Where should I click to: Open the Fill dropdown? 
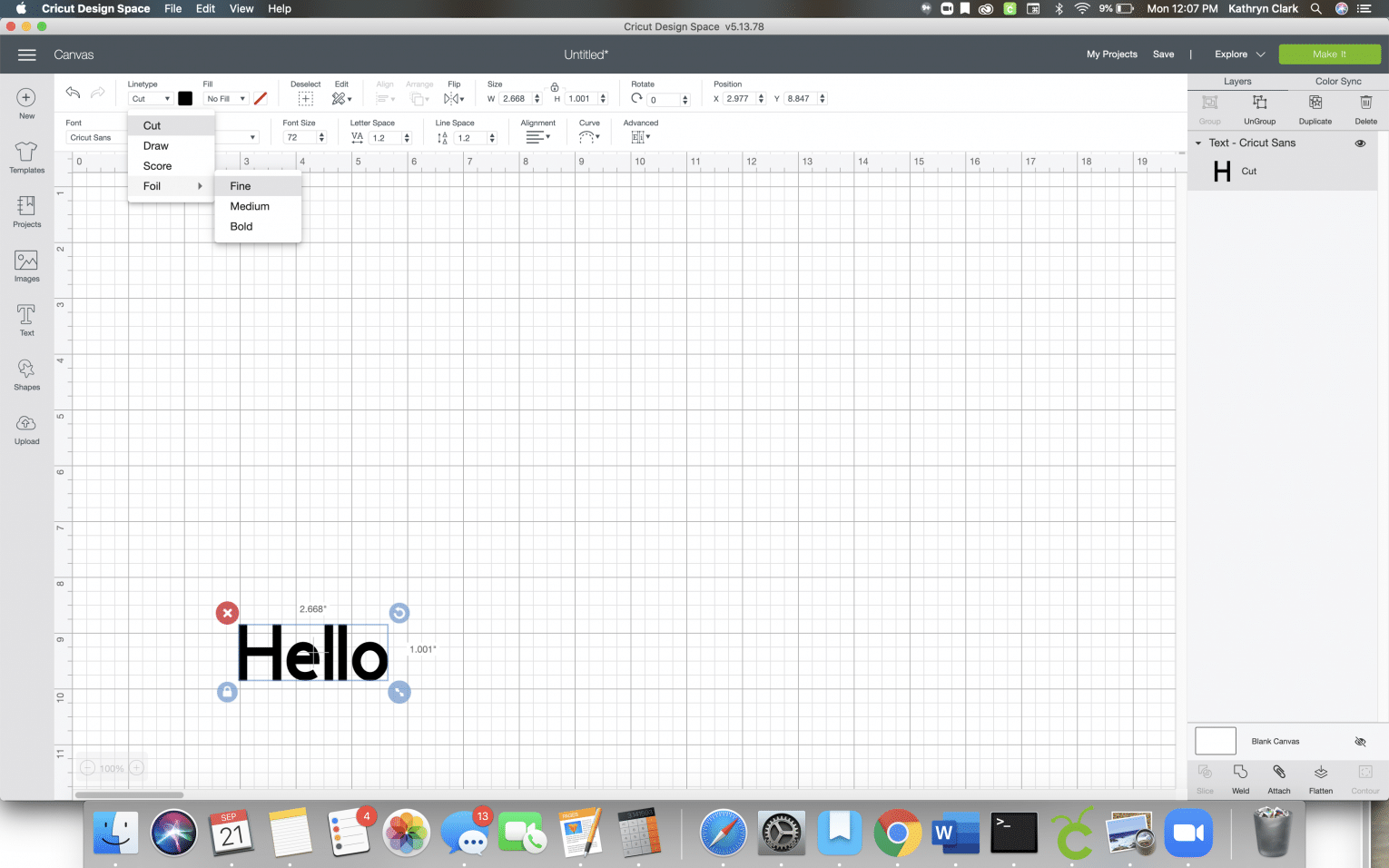[x=225, y=99]
